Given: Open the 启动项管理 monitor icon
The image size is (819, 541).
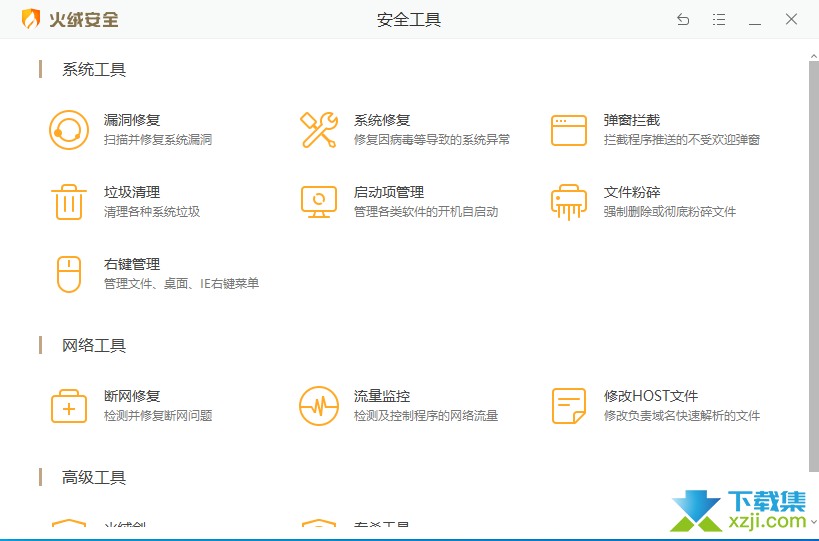Looking at the screenshot, I should (x=319, y=202).
